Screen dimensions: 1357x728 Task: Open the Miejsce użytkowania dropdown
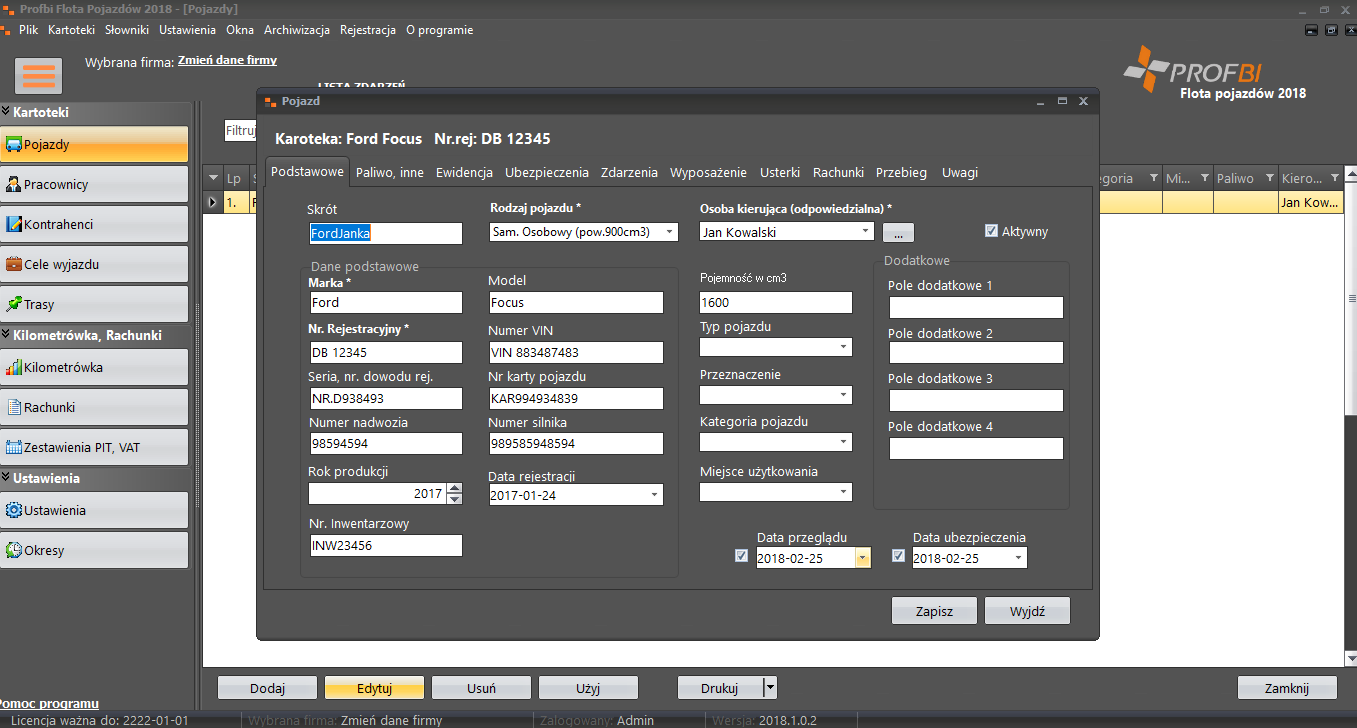click(x=844, y=492)
